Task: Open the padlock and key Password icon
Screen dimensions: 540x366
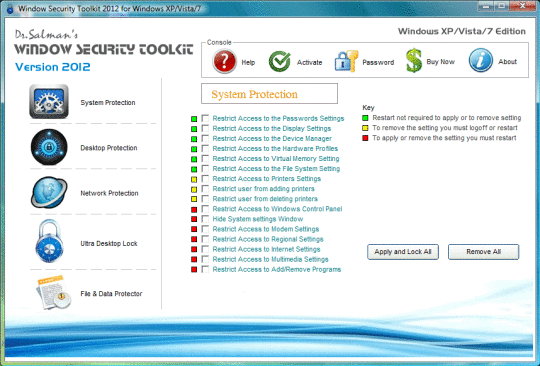Action: pyautogui.click(x=346, y=61)
